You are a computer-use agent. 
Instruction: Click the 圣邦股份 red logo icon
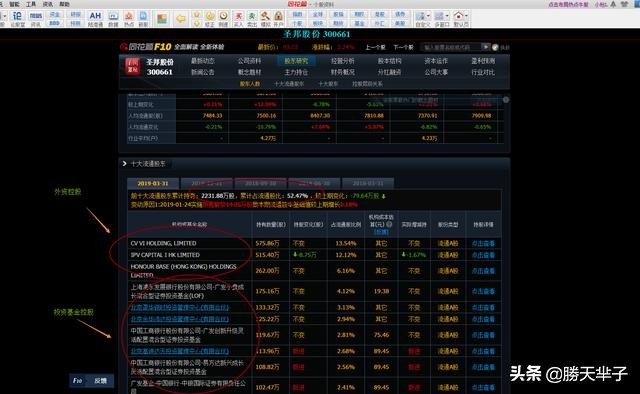[x=133, y=66]
